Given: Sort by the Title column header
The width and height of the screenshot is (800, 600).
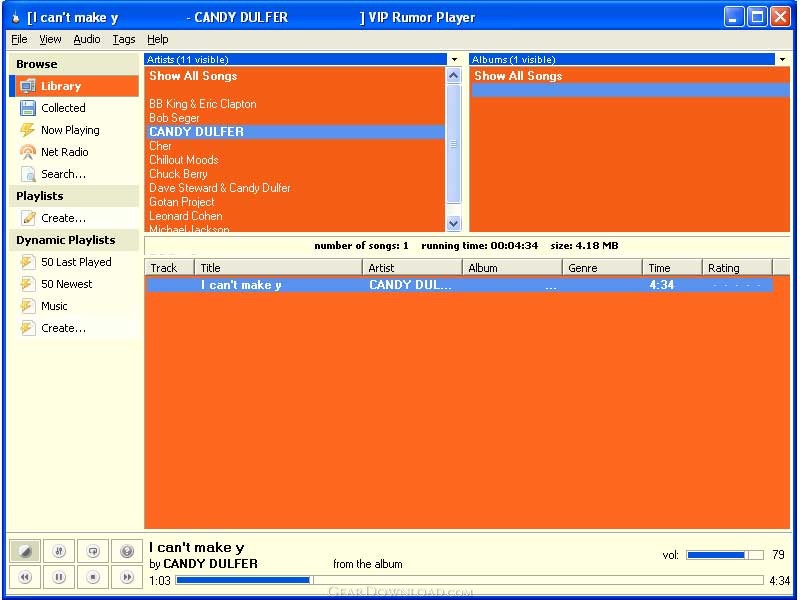Looking at the screenshot, I should coord(279,267).
